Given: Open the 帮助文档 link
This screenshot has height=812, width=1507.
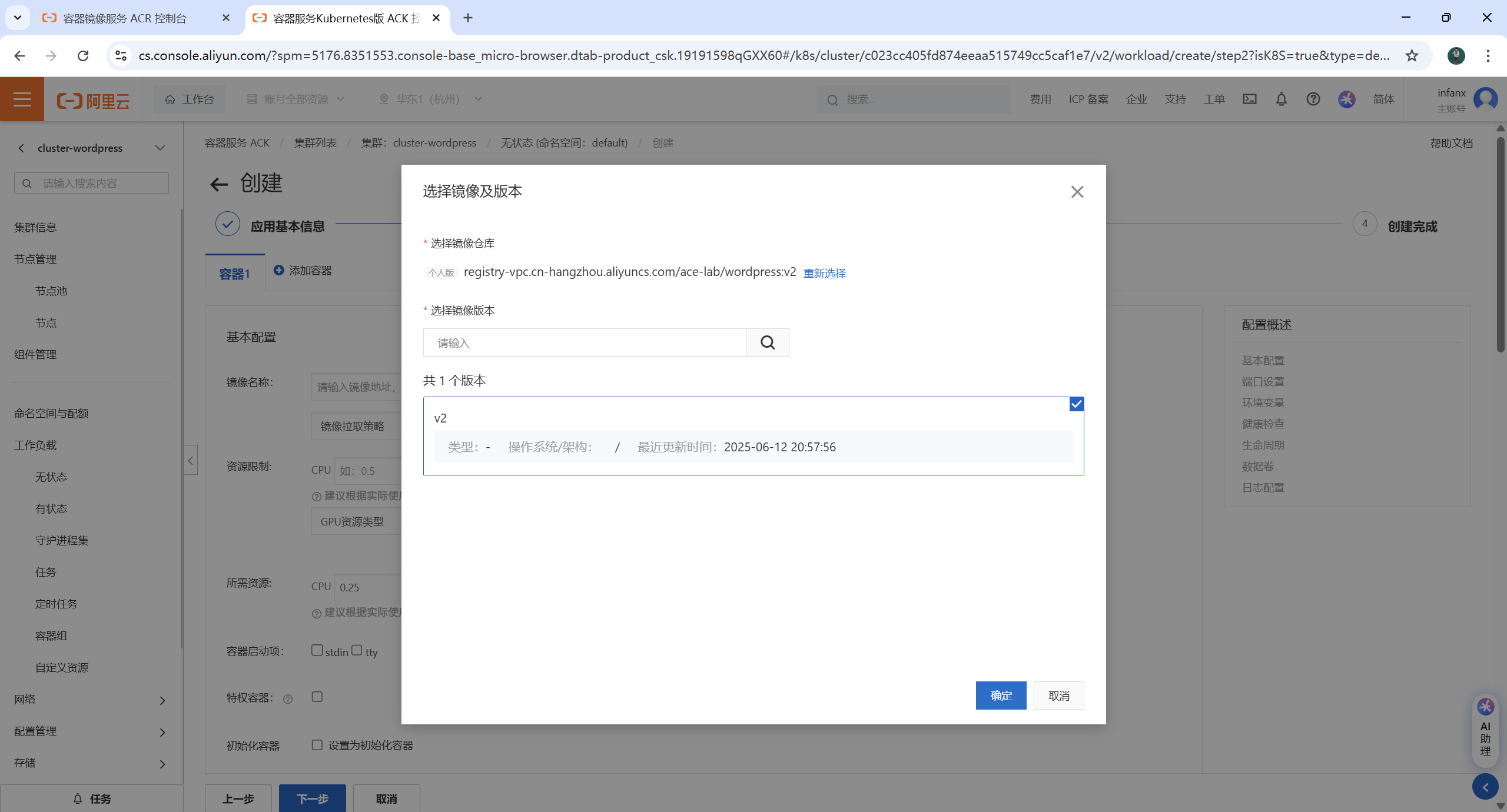Looking at the screenshot, I should [x=1452, y=143].
